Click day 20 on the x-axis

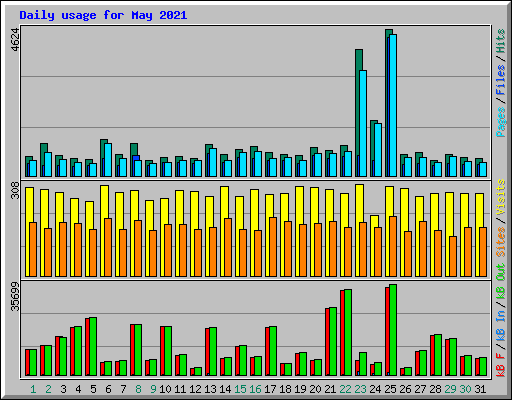[315, 389]
